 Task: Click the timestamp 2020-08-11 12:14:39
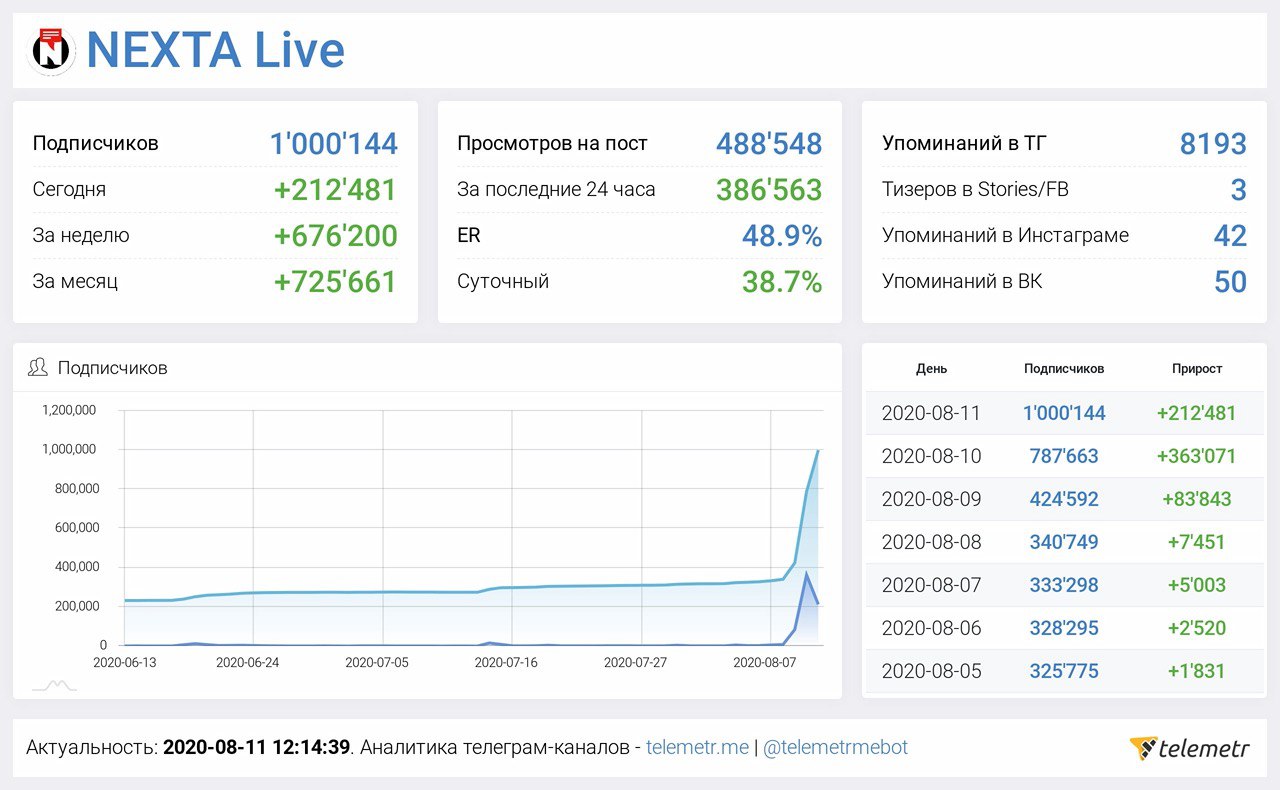(x=256, y=747)
